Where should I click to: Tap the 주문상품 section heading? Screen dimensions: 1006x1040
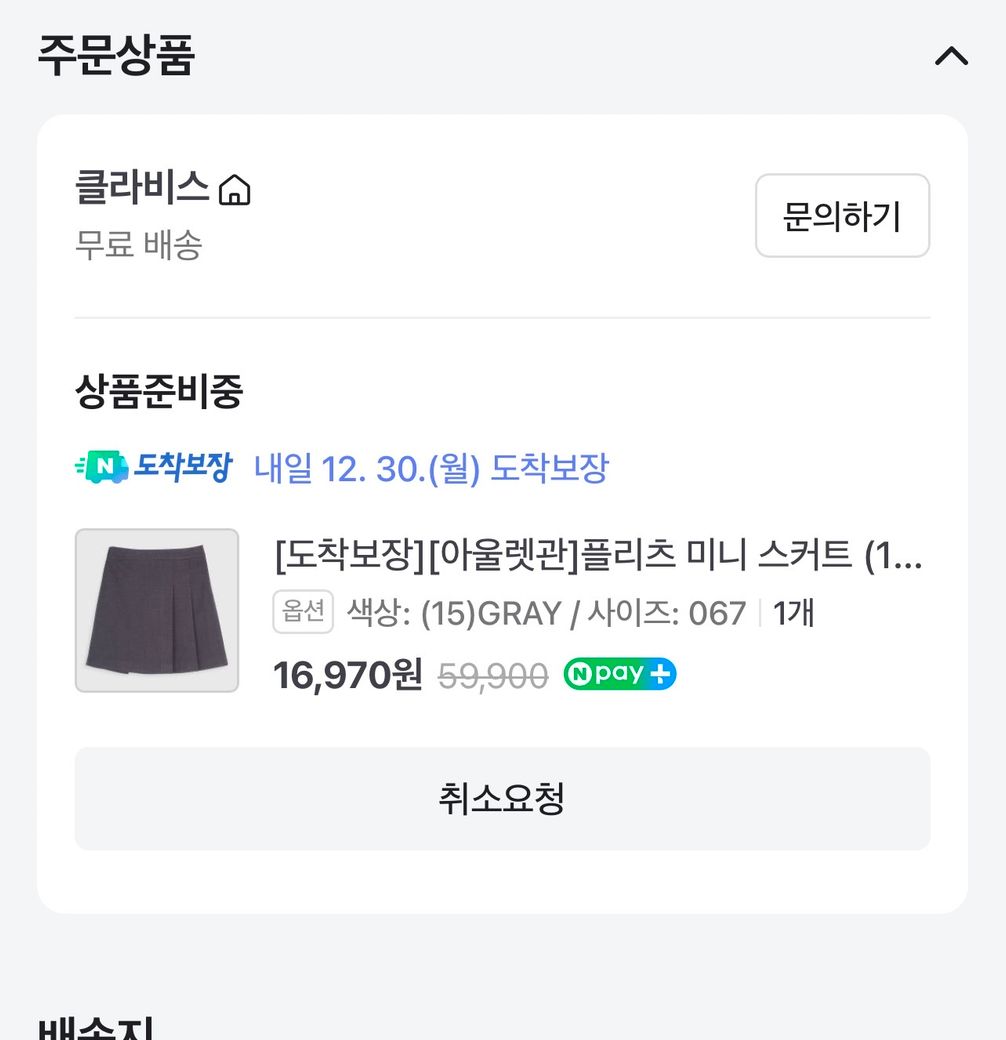click(116, 56)
